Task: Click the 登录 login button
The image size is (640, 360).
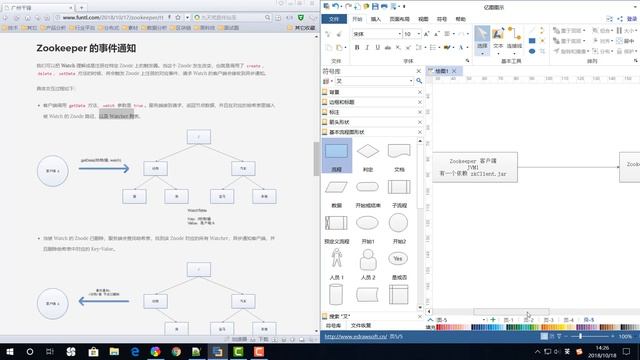Action: (x=632, y=19)
